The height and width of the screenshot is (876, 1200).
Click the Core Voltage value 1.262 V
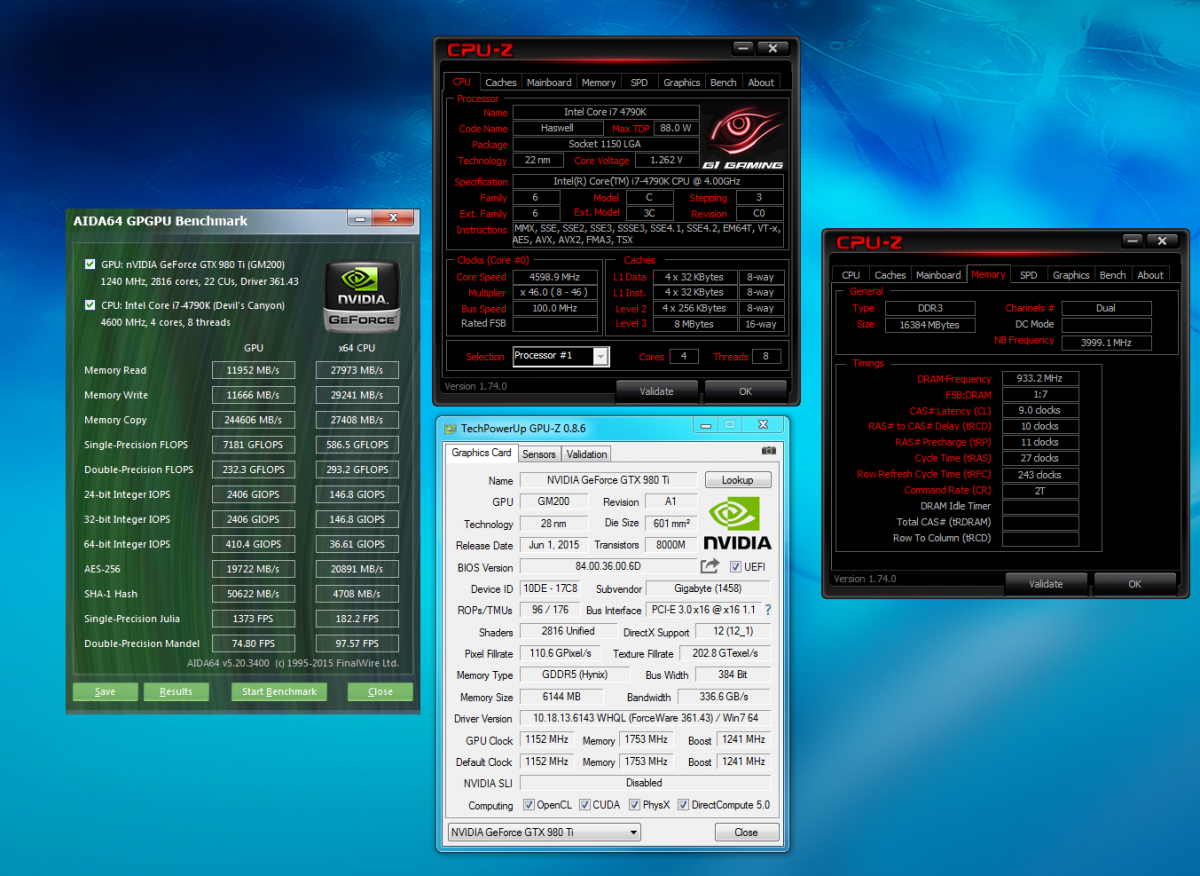coord(667,160)
